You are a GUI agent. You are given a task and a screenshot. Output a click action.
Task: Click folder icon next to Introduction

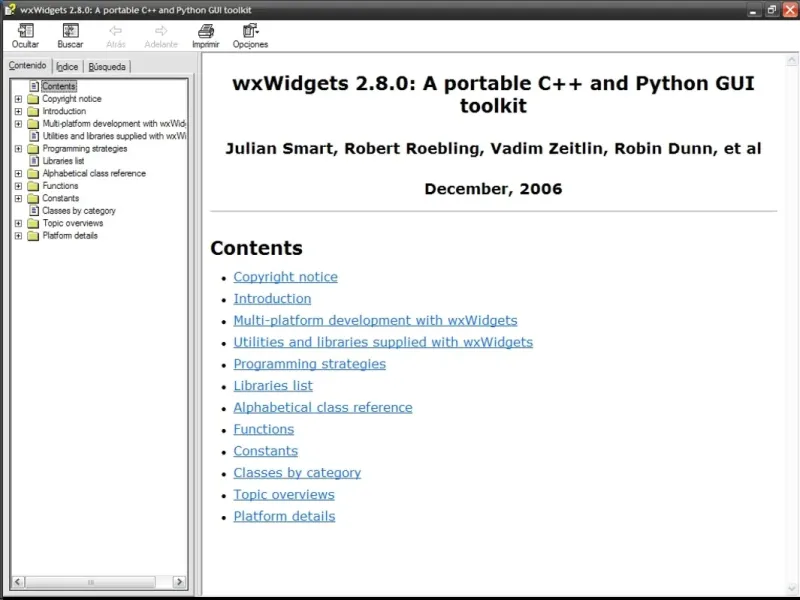pyautogui.click(x=33, y=111)
